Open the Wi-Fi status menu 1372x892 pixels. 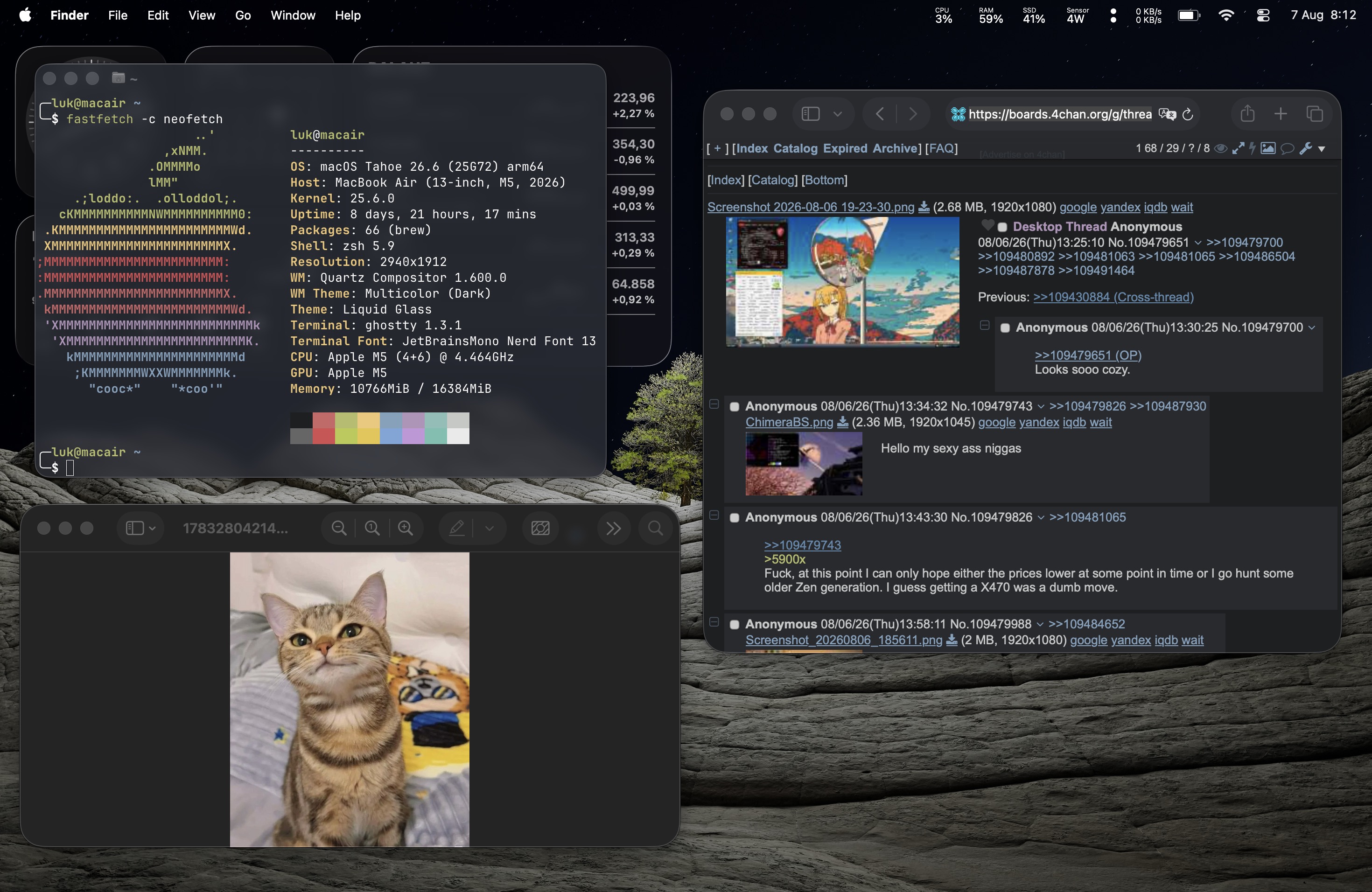(1226, 15)
